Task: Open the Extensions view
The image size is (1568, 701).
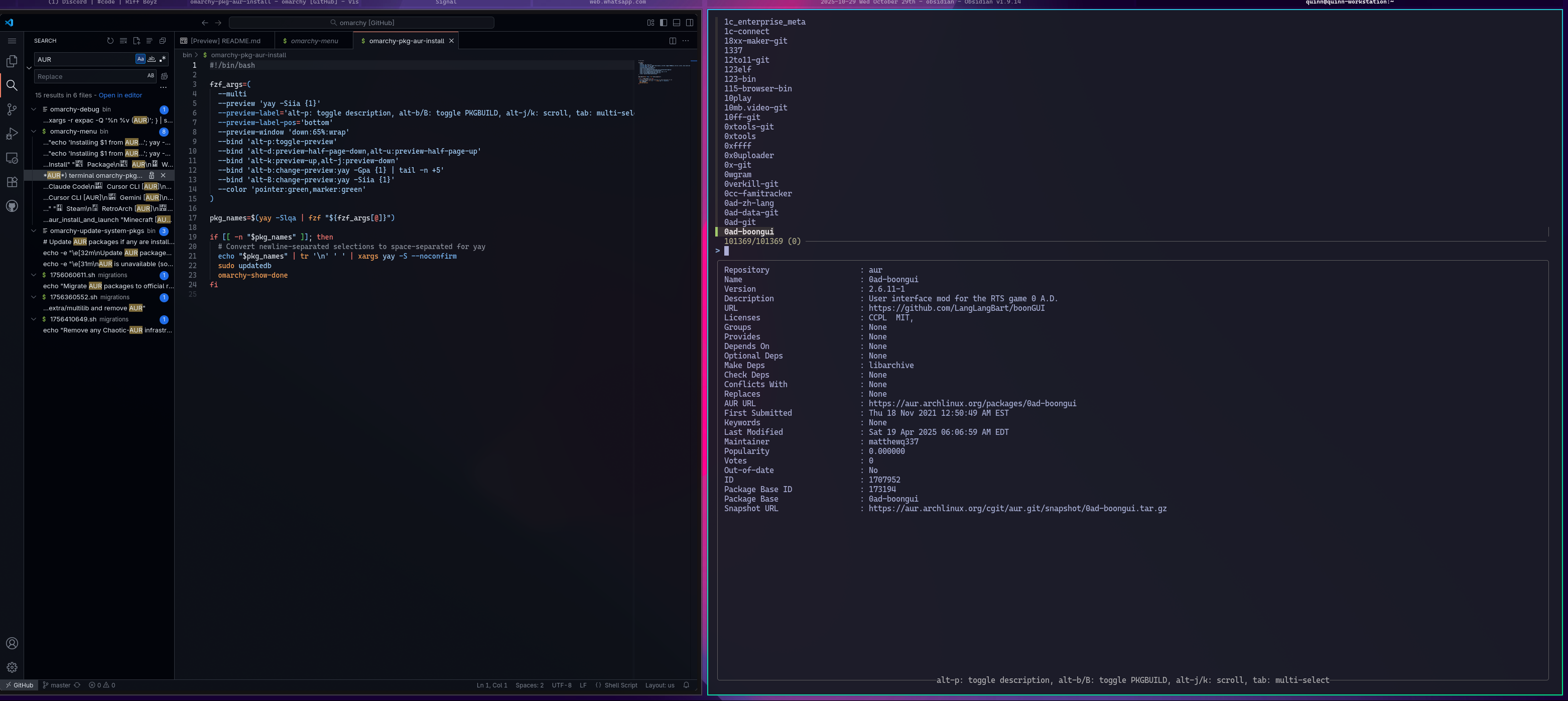Action: click(12, 182)
